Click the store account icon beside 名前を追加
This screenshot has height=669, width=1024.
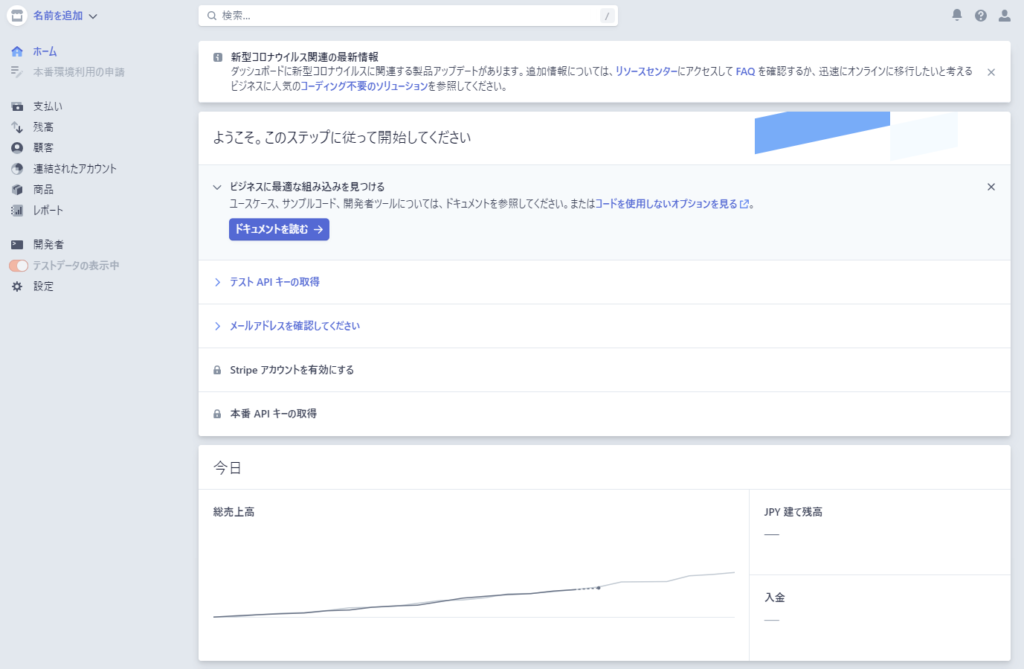[x=17, y=16]
